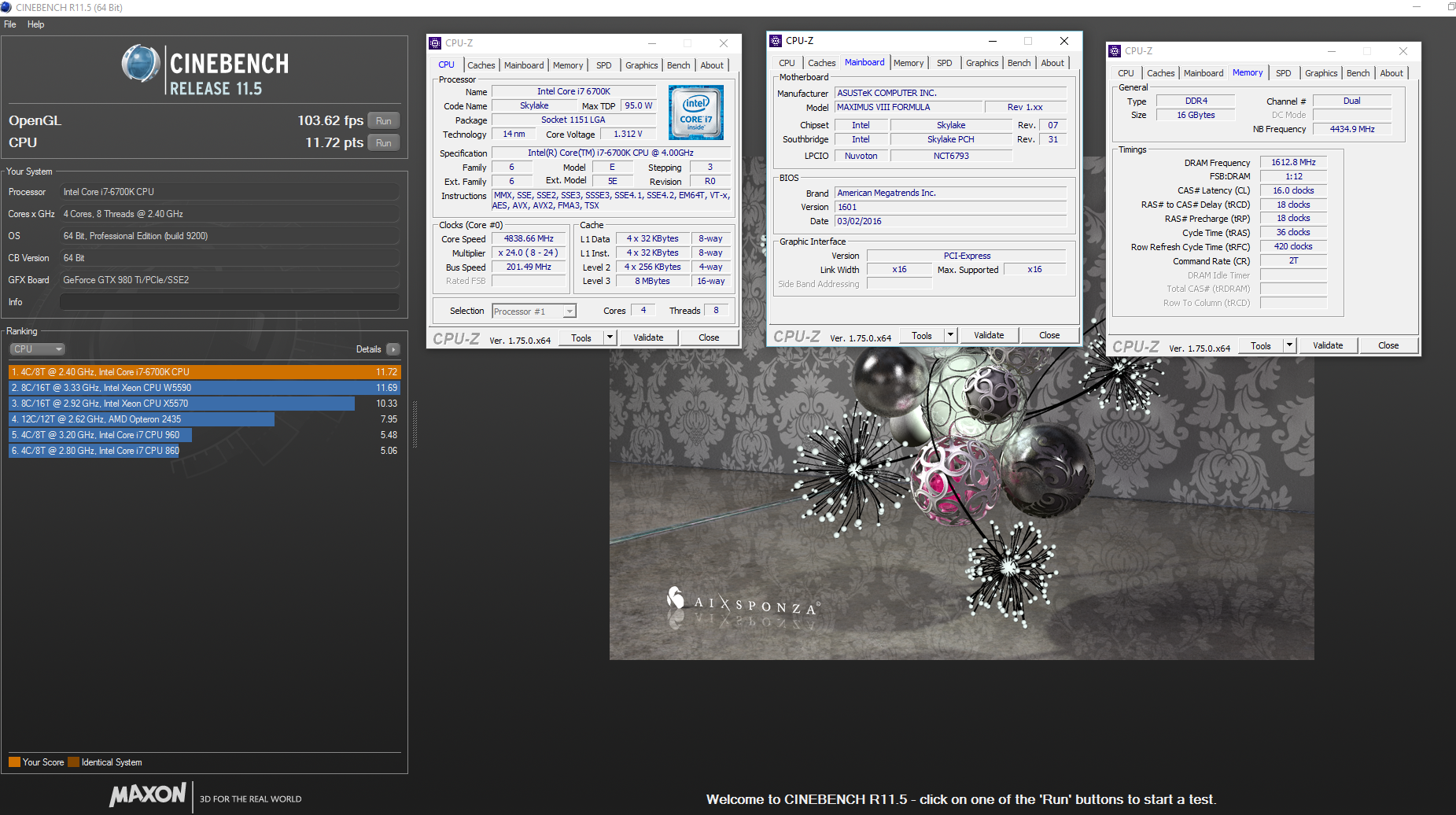Click the CPU-Z app icon in the Mainboard window title
This screenshot has width=1456, height=815.
pyautogui.click(x=776, y=41)
